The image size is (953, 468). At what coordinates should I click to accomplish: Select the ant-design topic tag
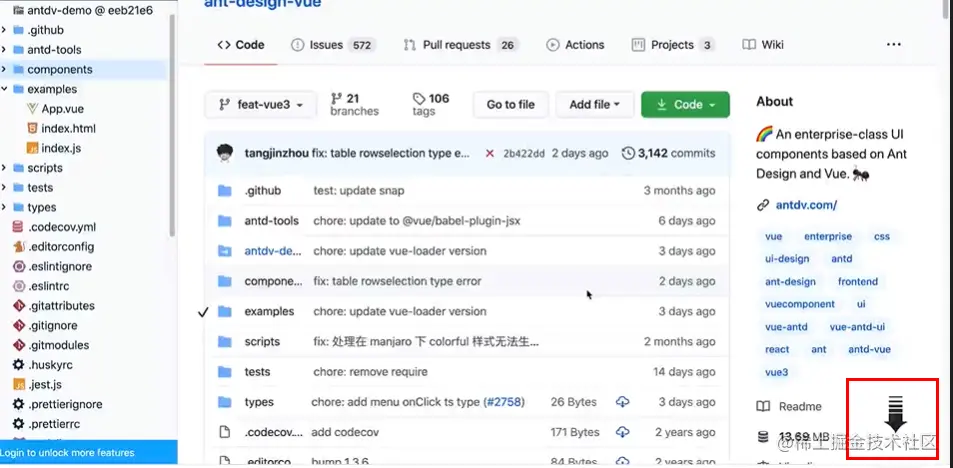point(790,281)
